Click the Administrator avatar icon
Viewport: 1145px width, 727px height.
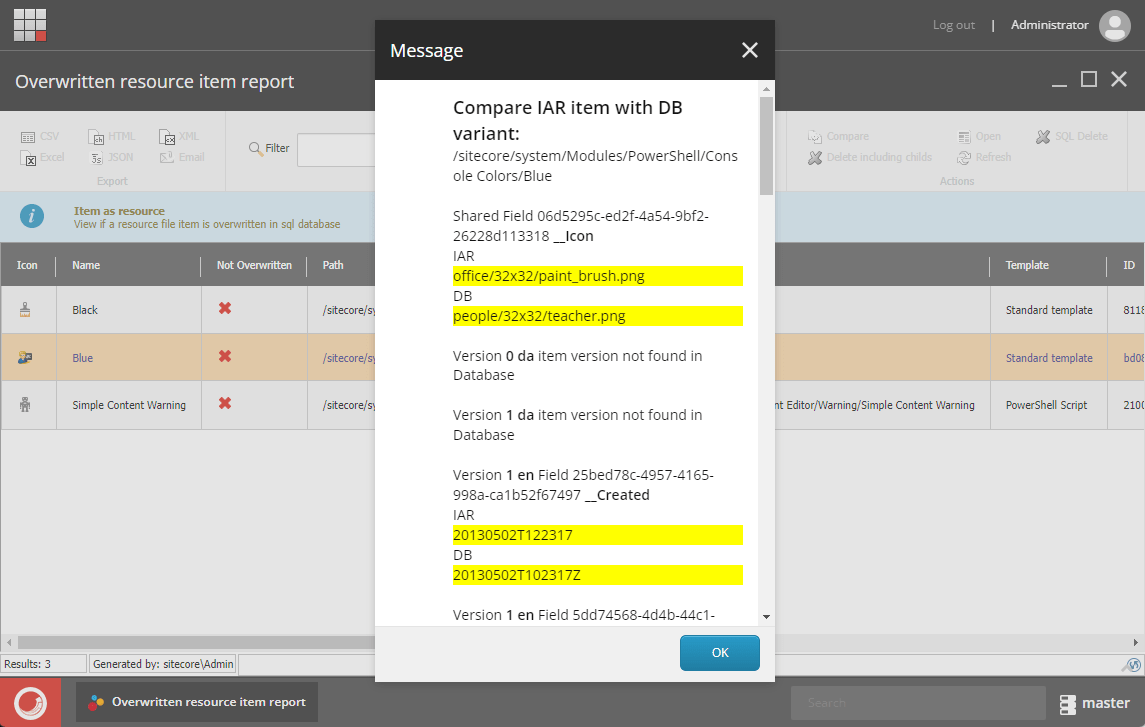pos(1114,25)
